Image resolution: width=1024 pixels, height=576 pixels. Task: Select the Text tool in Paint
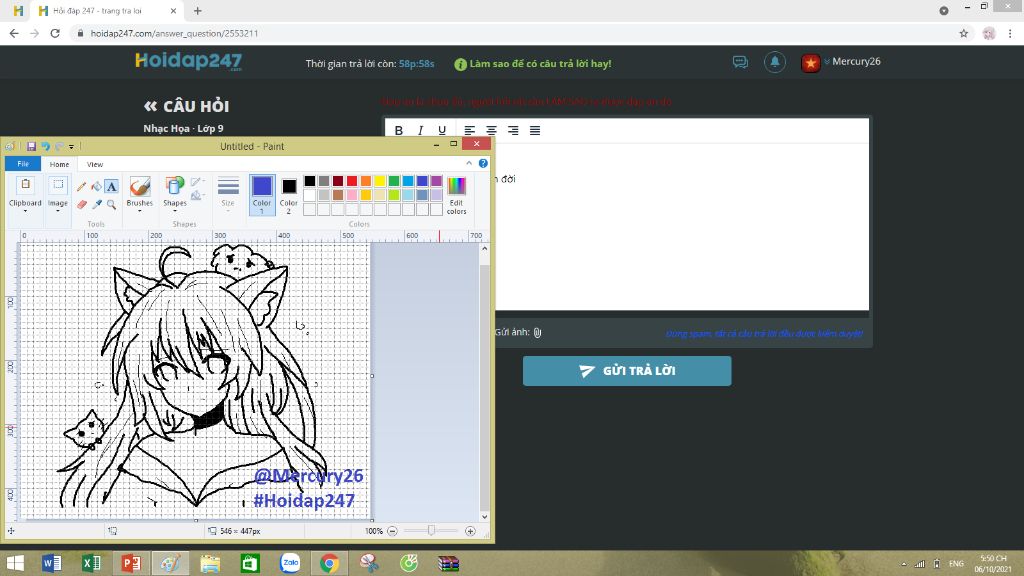[112, 187]
